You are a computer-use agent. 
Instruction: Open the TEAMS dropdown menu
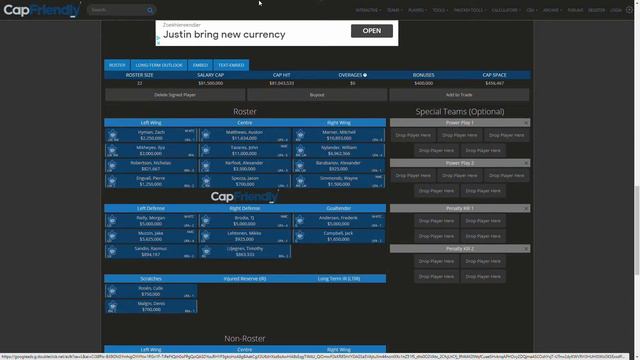point(394,10)
